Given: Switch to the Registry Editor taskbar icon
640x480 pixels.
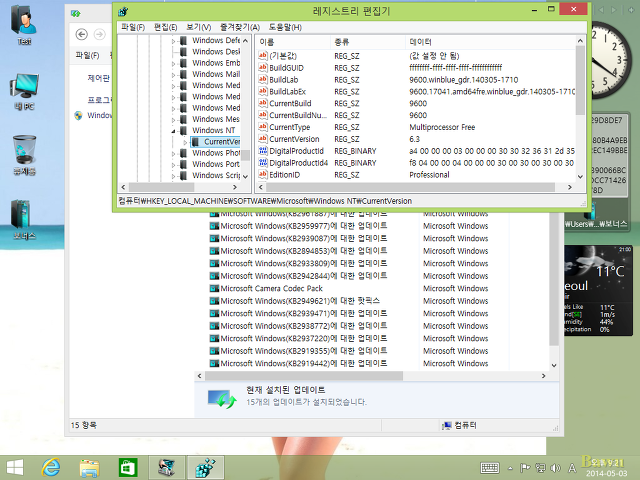Looking at the screenshot, I should pos(205,468).
